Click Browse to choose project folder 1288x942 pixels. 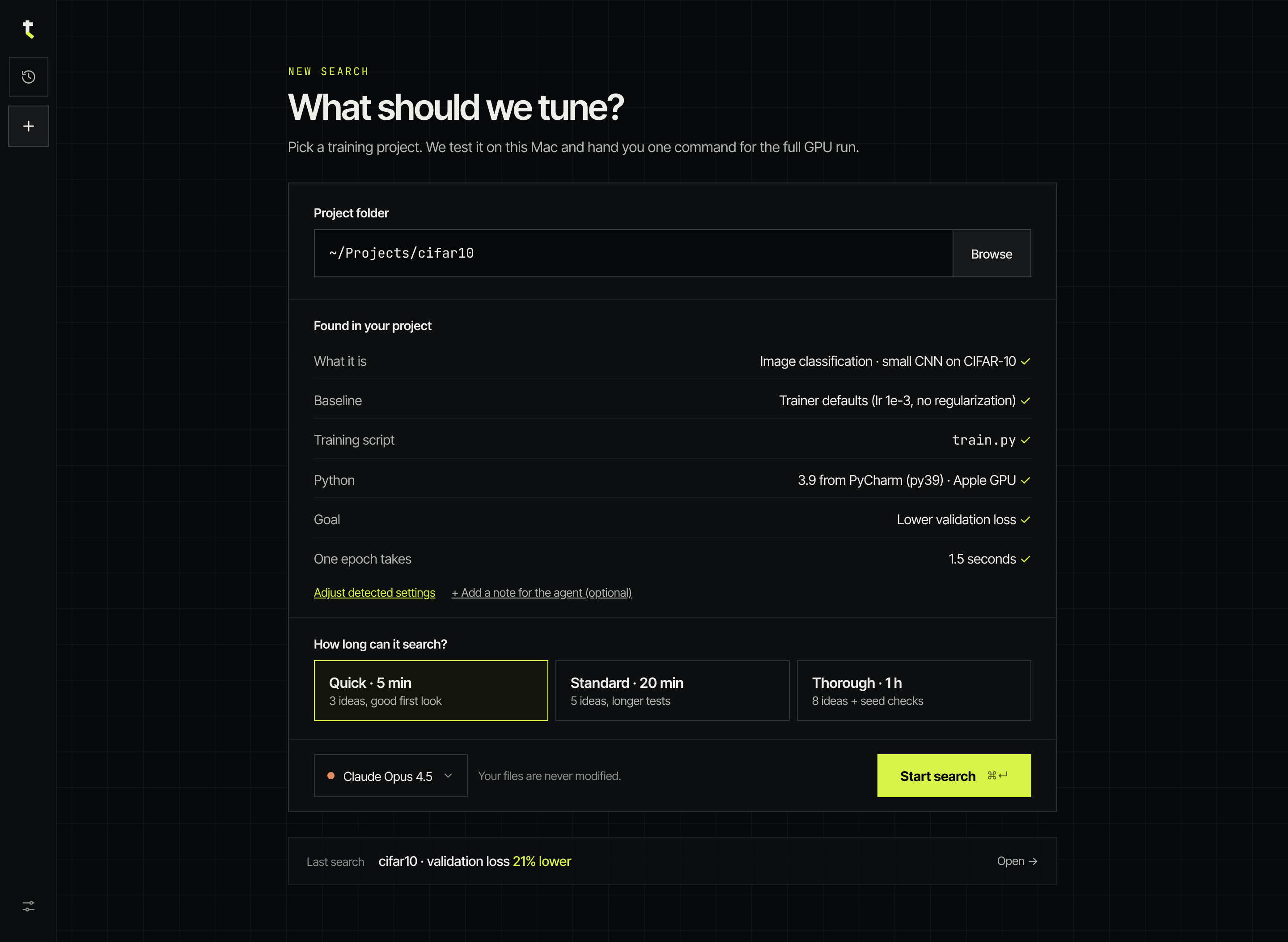[x=991, y=254]
